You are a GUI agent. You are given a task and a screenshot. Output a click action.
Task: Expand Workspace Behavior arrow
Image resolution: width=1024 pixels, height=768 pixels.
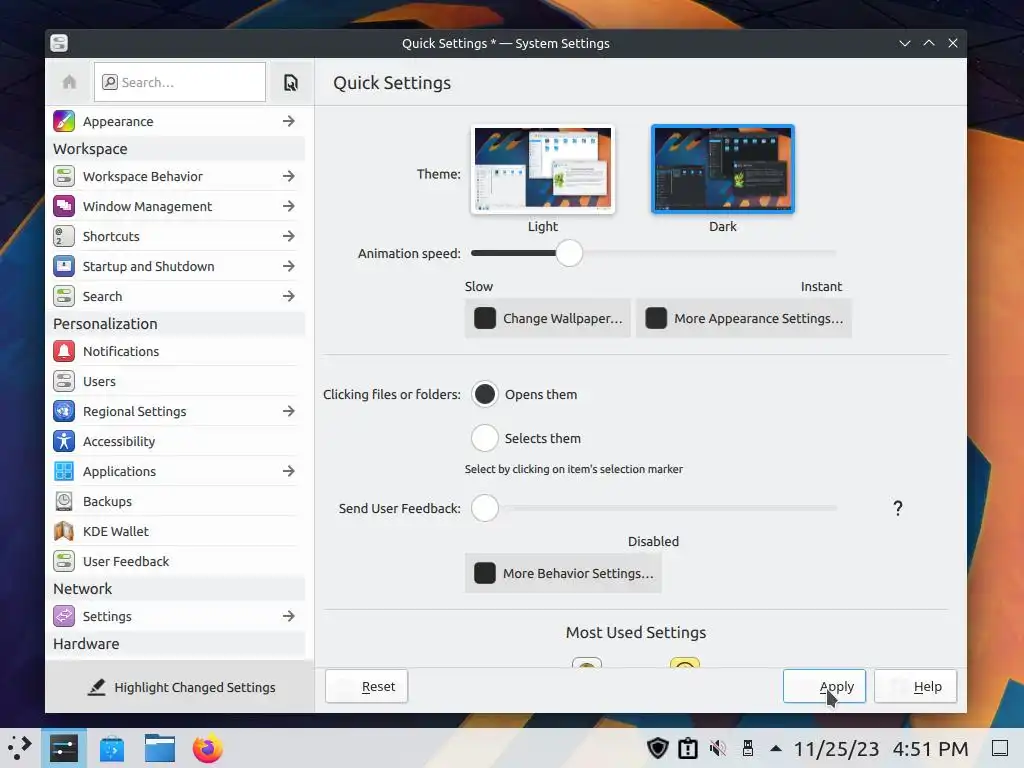point(289,176)
